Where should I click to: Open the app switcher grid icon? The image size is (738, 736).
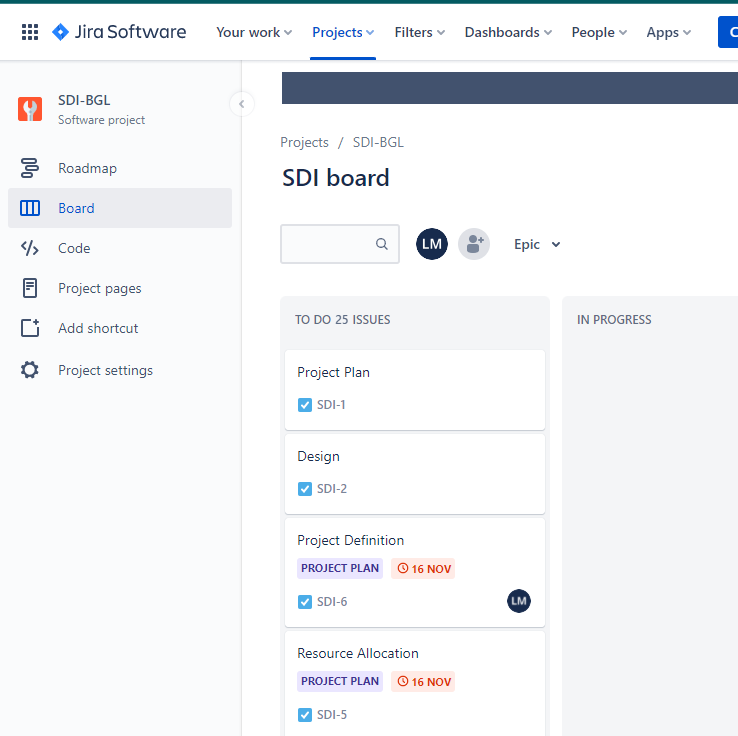click(x=30, y=32)
